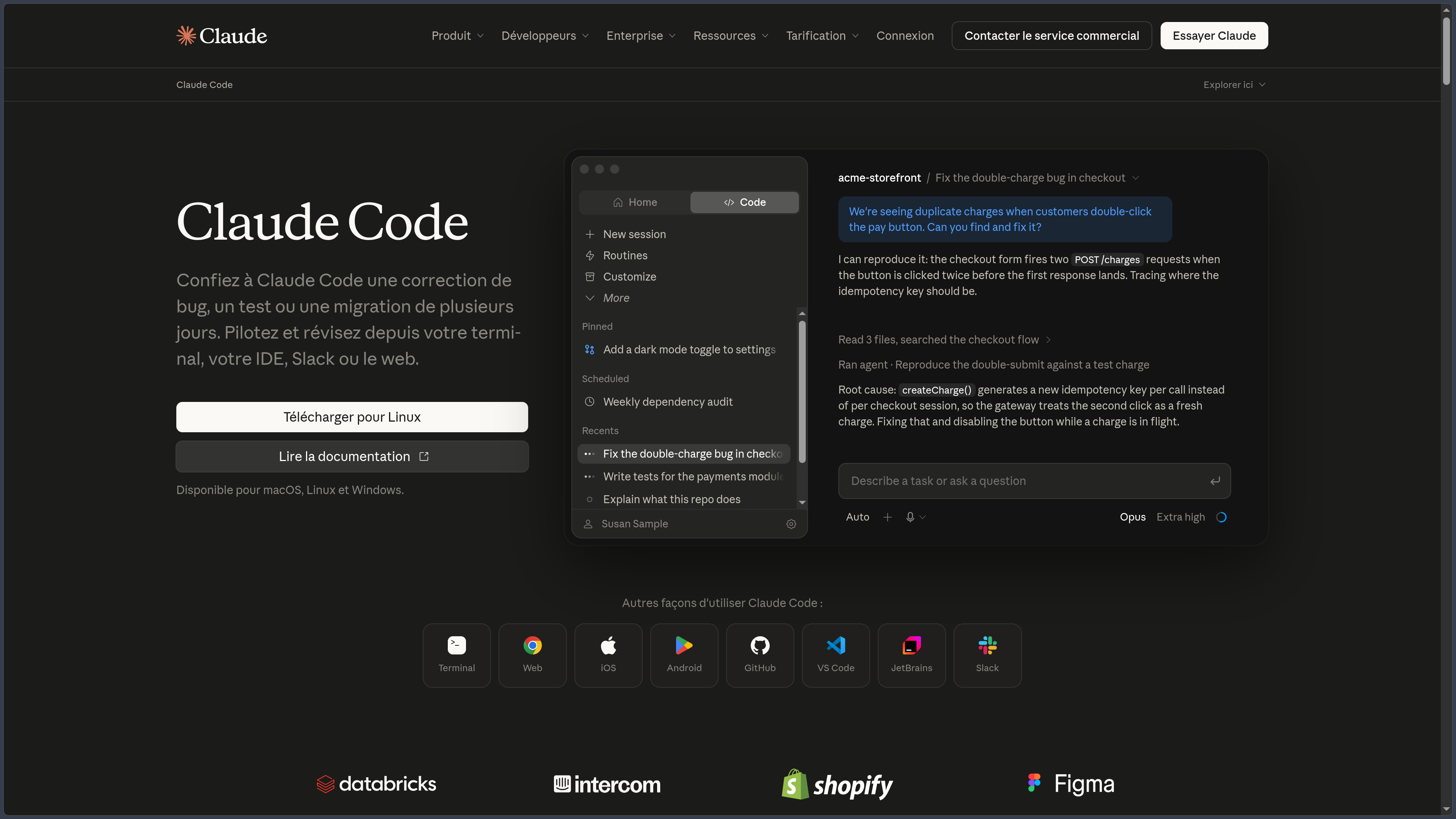
Task: Open session title dropdown chevron
Action: click(x=1136, y=178)
